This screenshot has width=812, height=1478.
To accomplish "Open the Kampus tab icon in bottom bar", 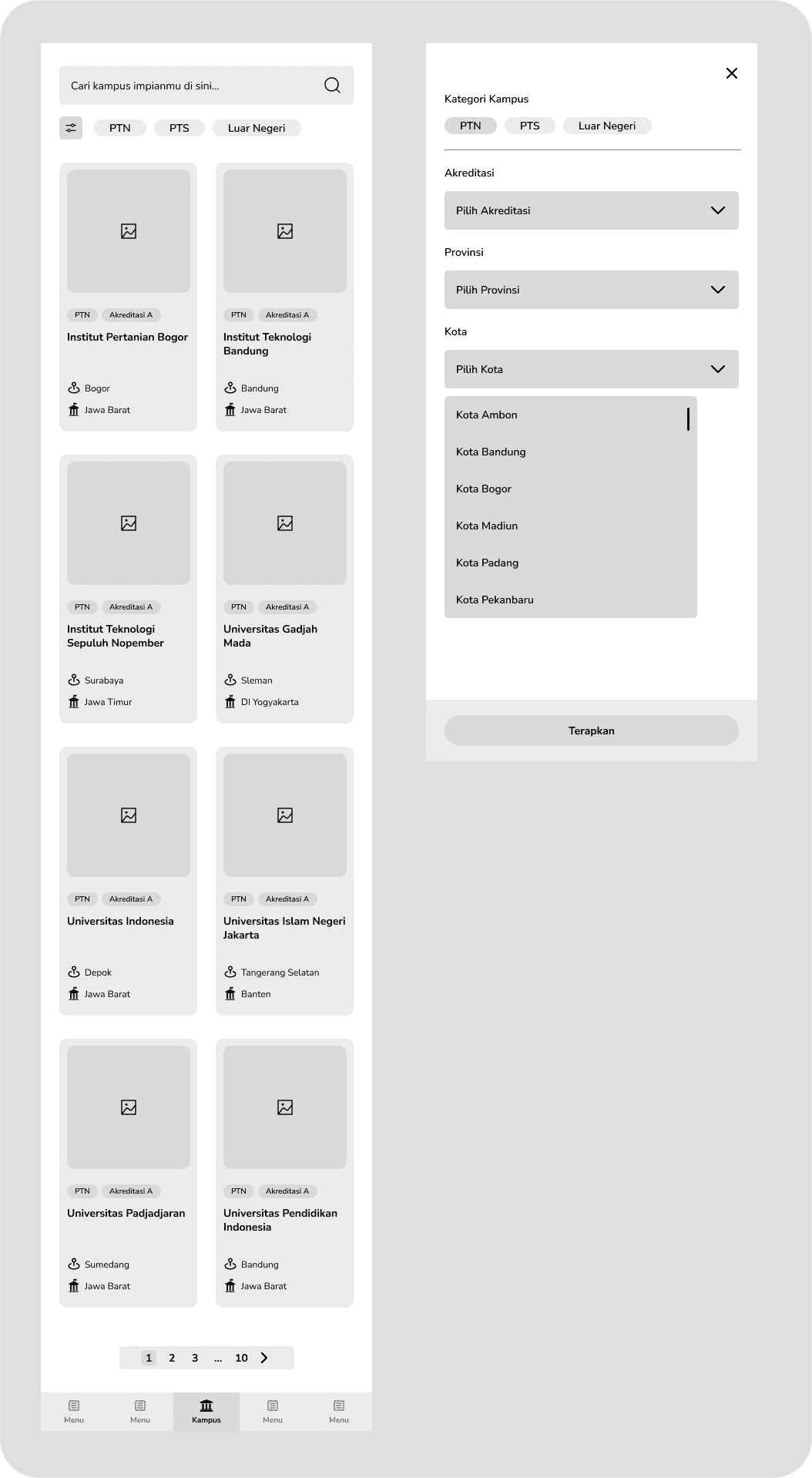I will 206,1406.
